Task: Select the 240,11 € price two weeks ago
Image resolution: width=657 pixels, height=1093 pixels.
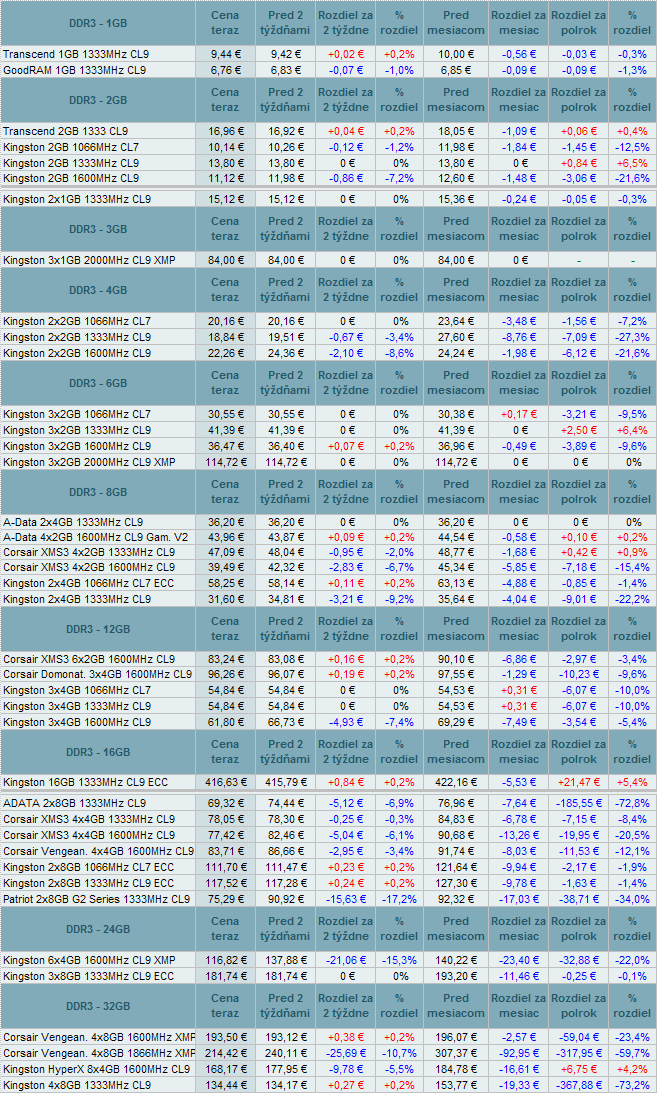Action: pyautogui.click(x=286, y=1053)
